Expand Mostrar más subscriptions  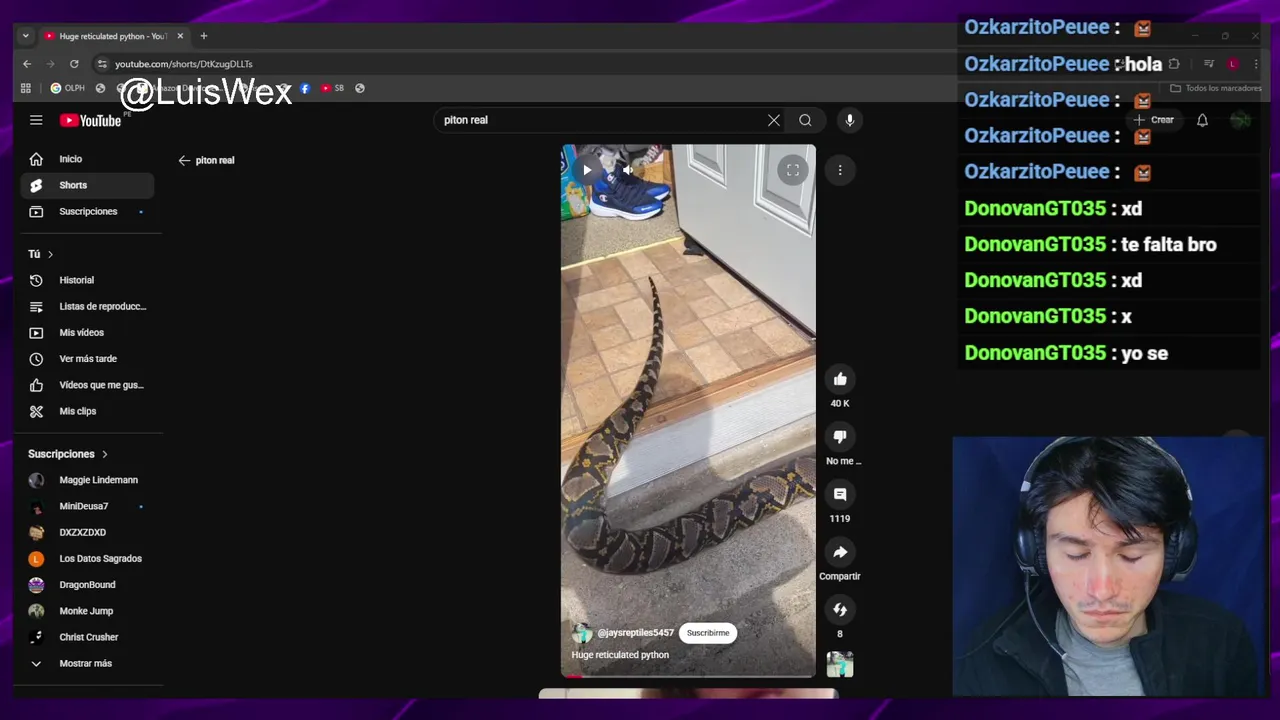tap(87, 663)
